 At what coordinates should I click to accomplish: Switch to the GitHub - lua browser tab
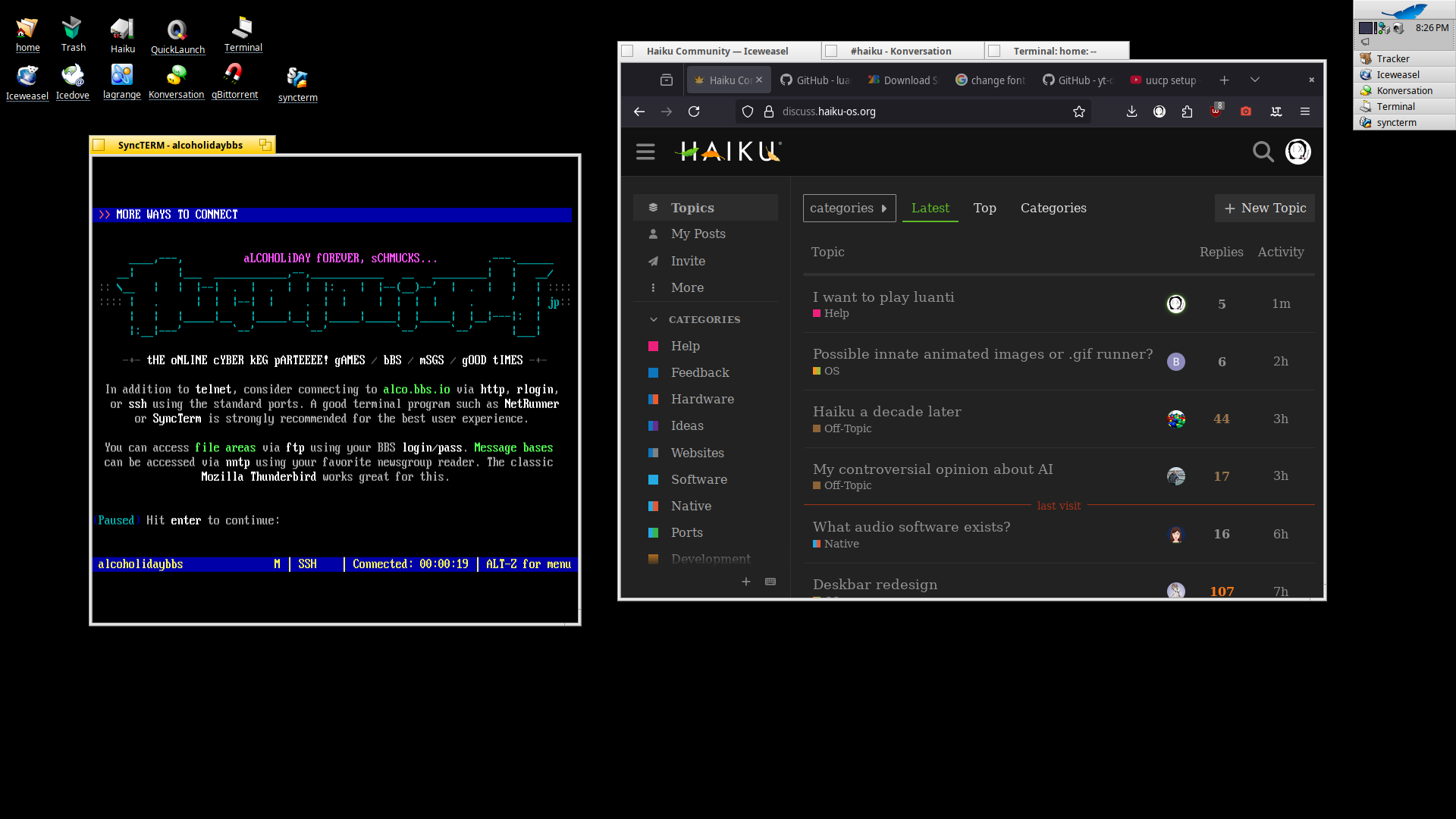(815, 80)
